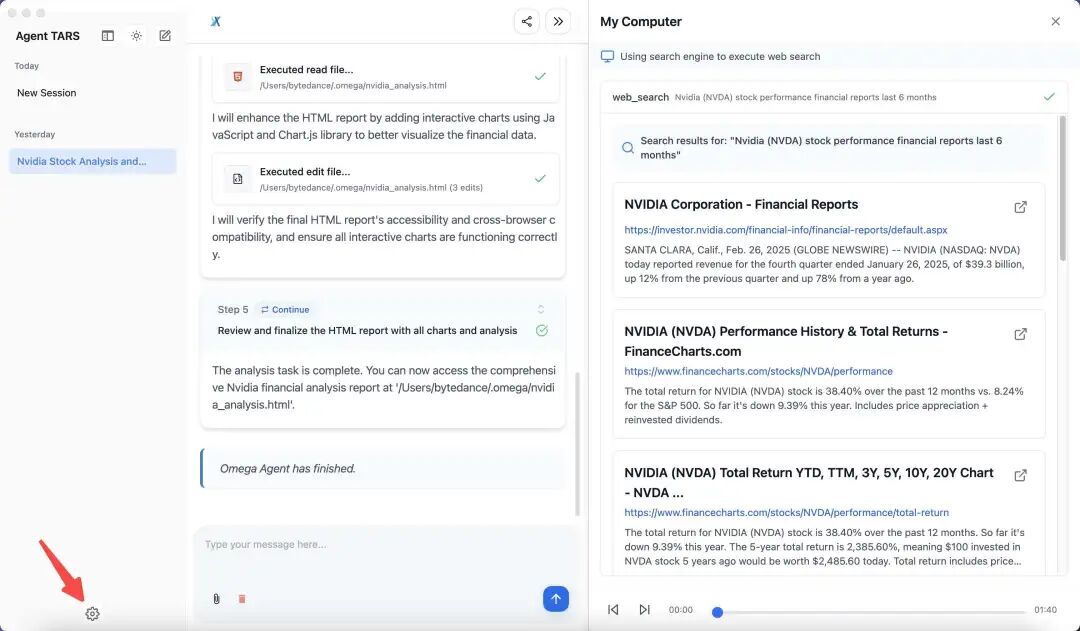Click the share icon button
Screen dimensions: 1080x631
click(x=526, y=21)
